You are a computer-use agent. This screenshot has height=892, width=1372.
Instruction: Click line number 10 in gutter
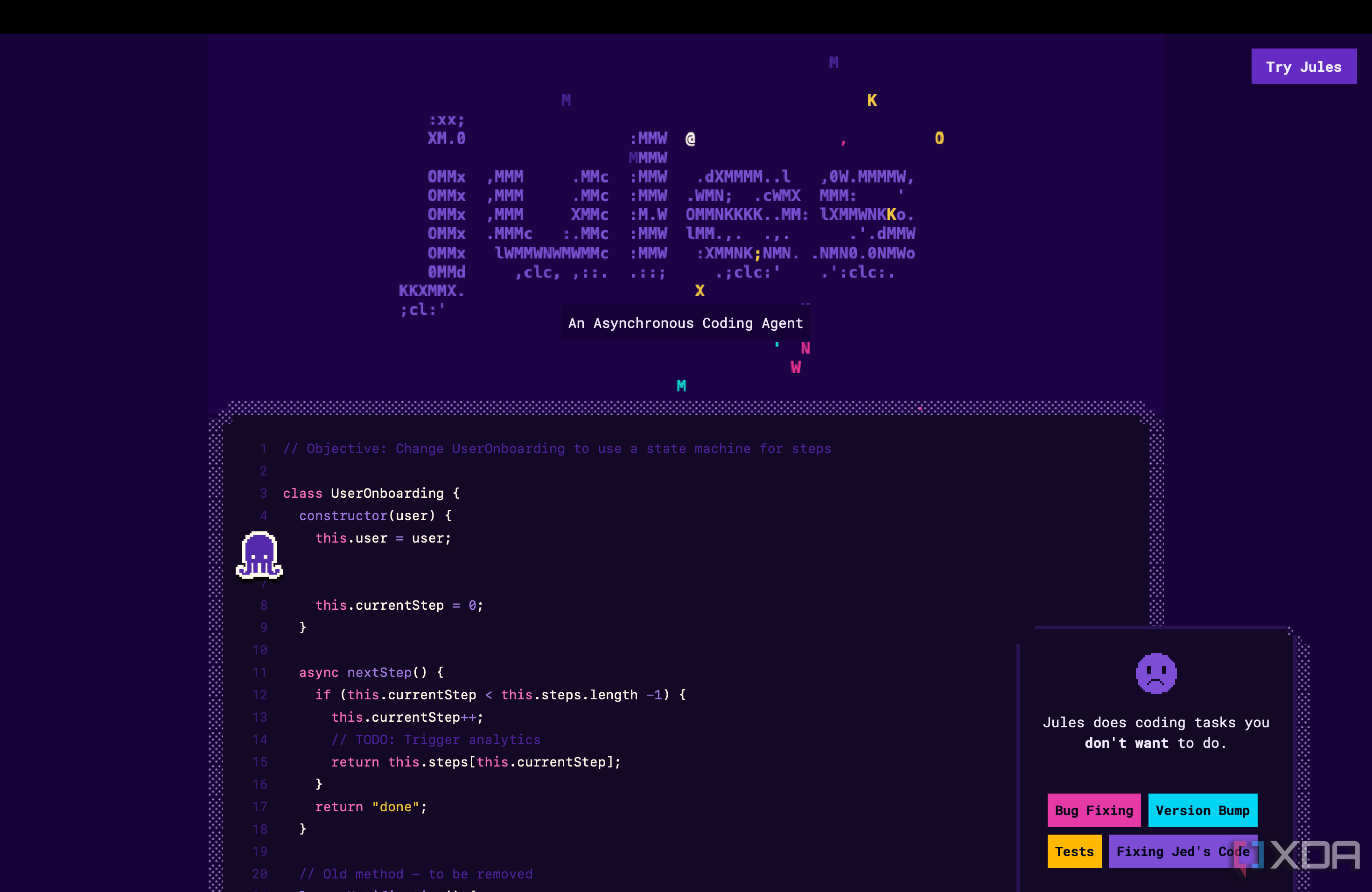click(x=260, y=650)
